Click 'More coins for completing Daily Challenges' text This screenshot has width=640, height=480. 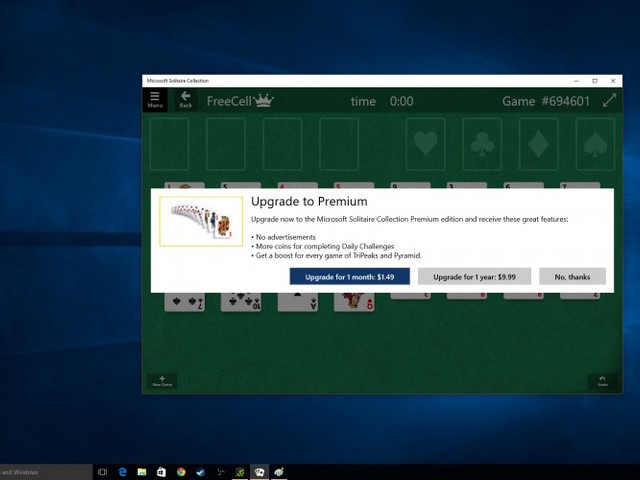(x=325, y=246)
